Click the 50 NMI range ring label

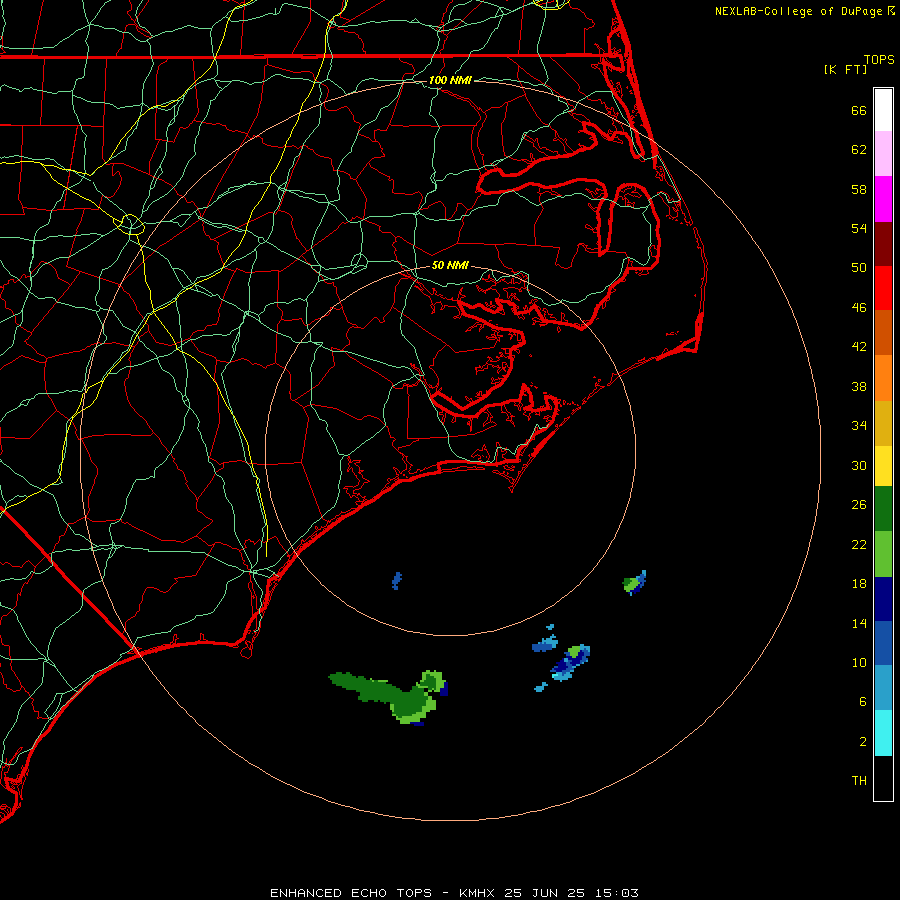(x=450, y=265)
